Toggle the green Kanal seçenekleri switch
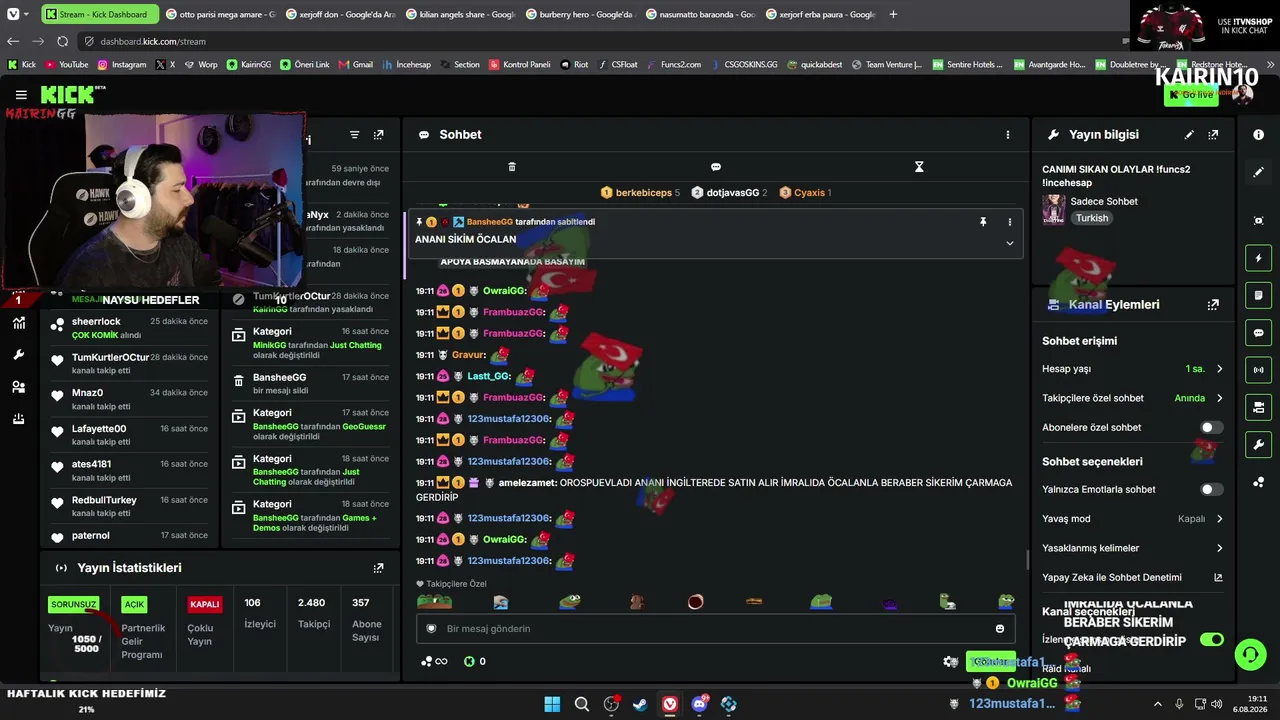The width and height of the screenshot is (1280, 720). (1211, 640)
